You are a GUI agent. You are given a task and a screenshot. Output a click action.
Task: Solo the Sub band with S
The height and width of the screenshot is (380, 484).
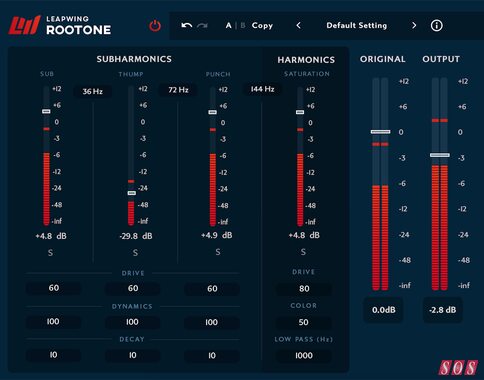(50, 253)
